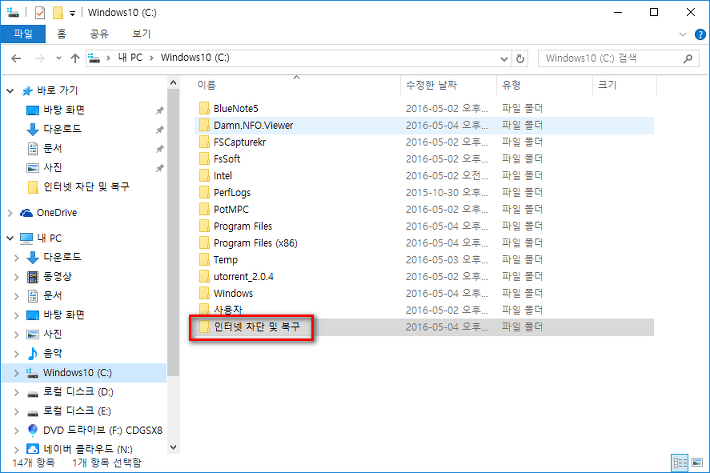This screenshot has width=710, height=473.
Task: Select 다운로드 under quick access
Action: tap(62, 129)
